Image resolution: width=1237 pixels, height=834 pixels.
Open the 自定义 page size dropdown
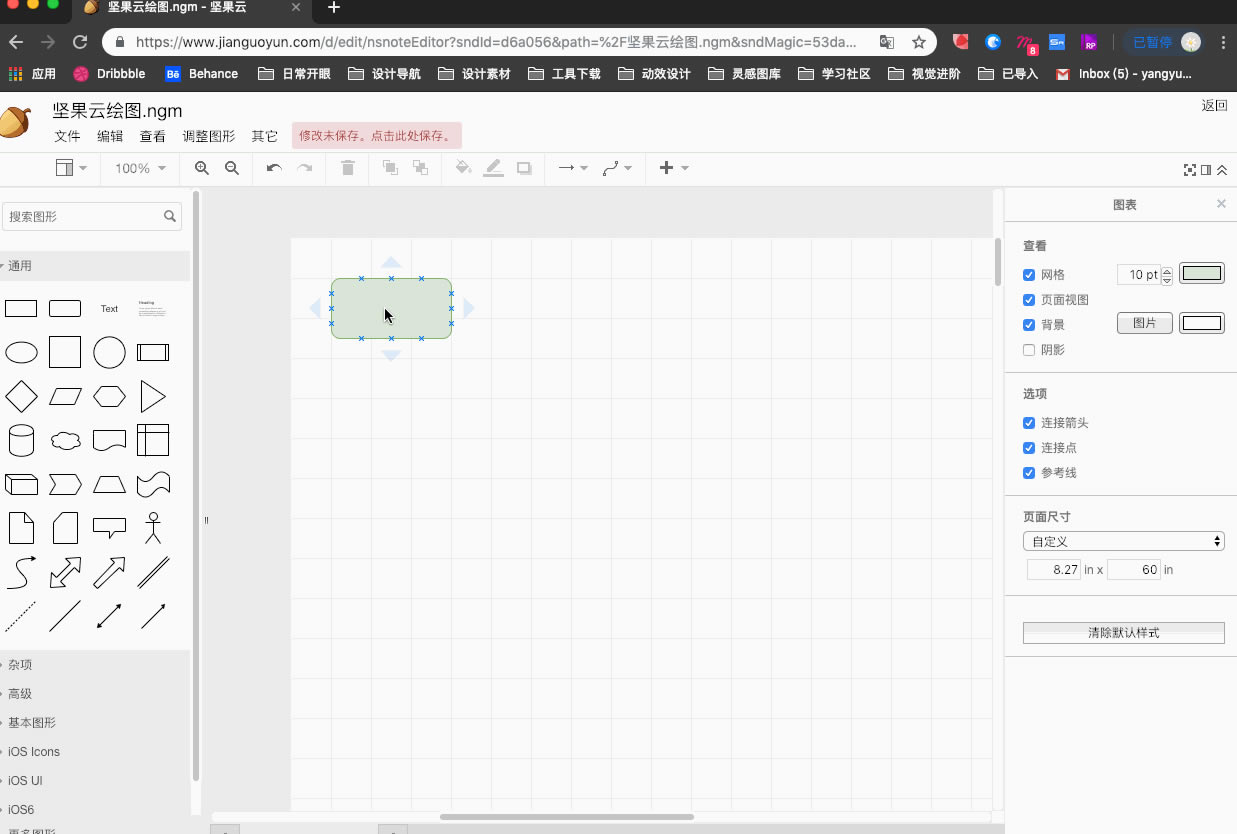(1123, 541)
